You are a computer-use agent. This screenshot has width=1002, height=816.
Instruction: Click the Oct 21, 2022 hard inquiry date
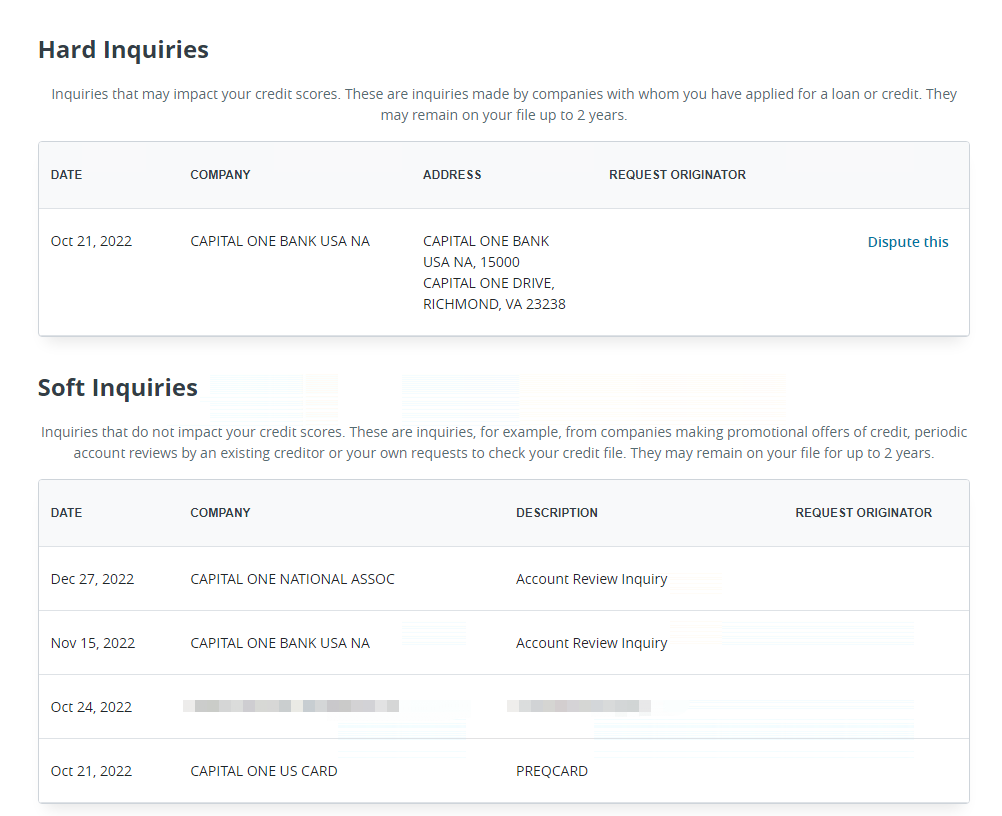coord(91,242)
